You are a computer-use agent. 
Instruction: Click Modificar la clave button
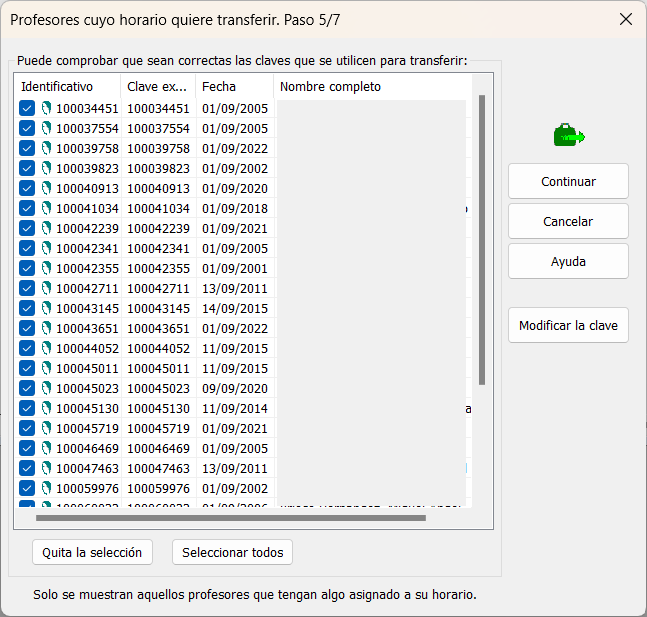click(568, 326)
